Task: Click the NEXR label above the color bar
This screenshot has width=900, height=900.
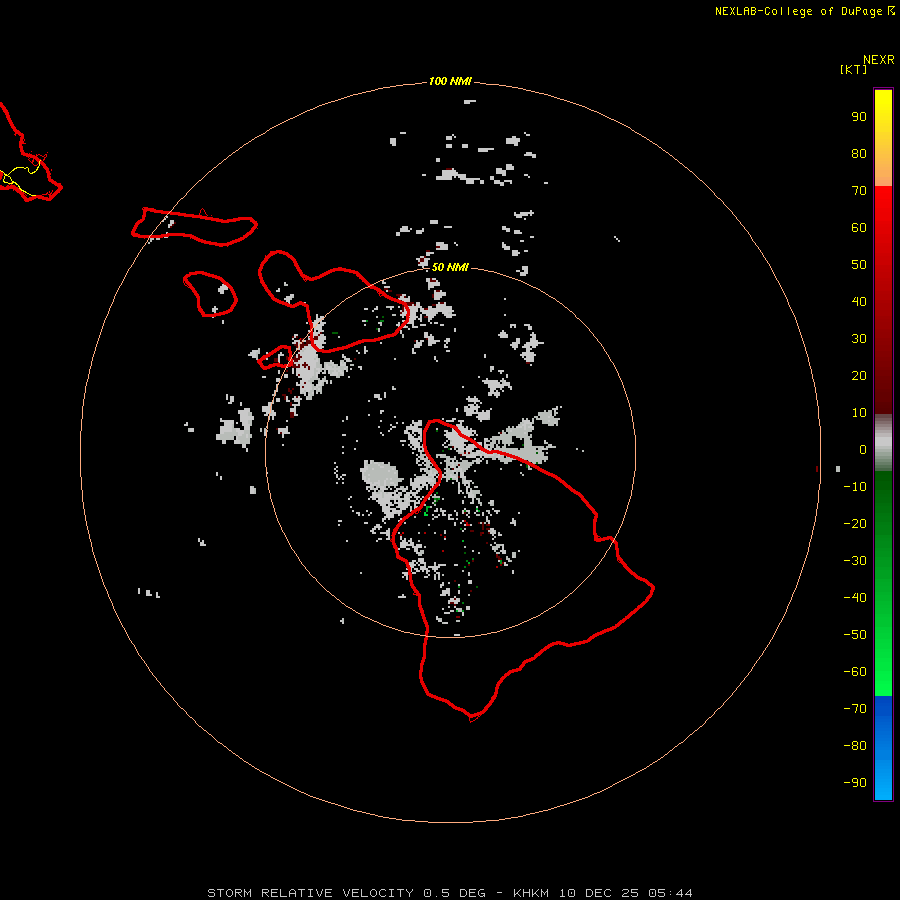Action: (879, 60)
